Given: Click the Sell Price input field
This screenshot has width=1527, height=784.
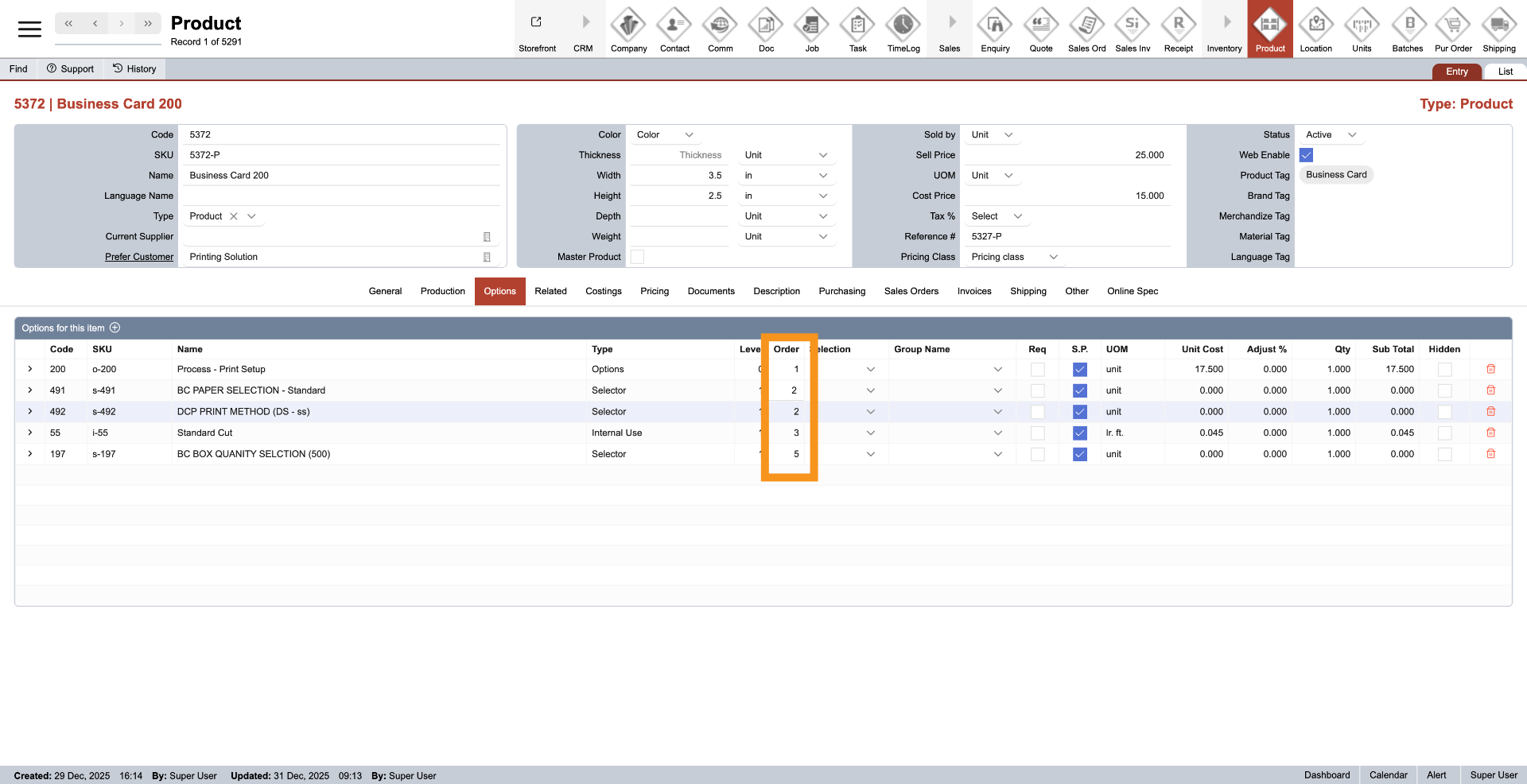Looking at the screenshot, I should 1067,155.
